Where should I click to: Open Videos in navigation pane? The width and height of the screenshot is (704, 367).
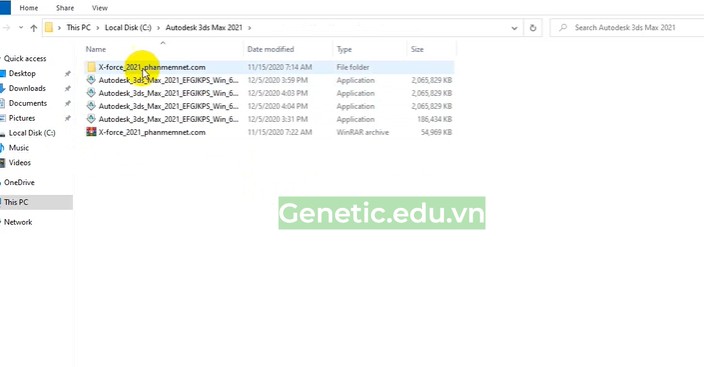tap(20, 162)
